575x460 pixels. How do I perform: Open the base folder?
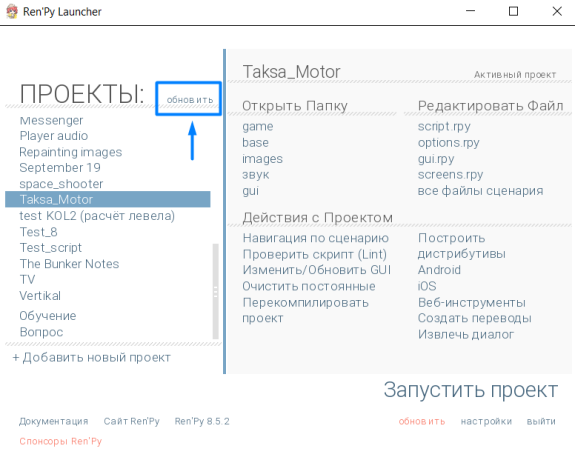[255, 142]
